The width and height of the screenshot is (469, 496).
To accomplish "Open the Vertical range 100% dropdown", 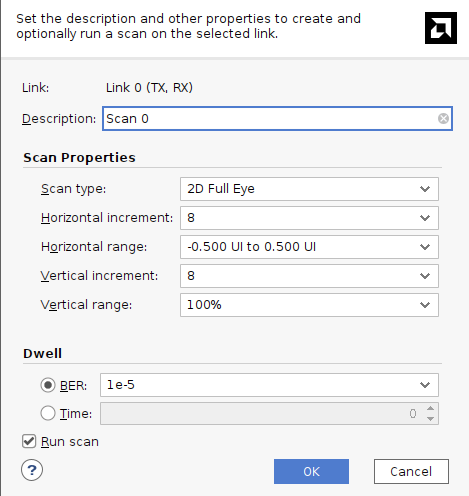I will (309, 305).
